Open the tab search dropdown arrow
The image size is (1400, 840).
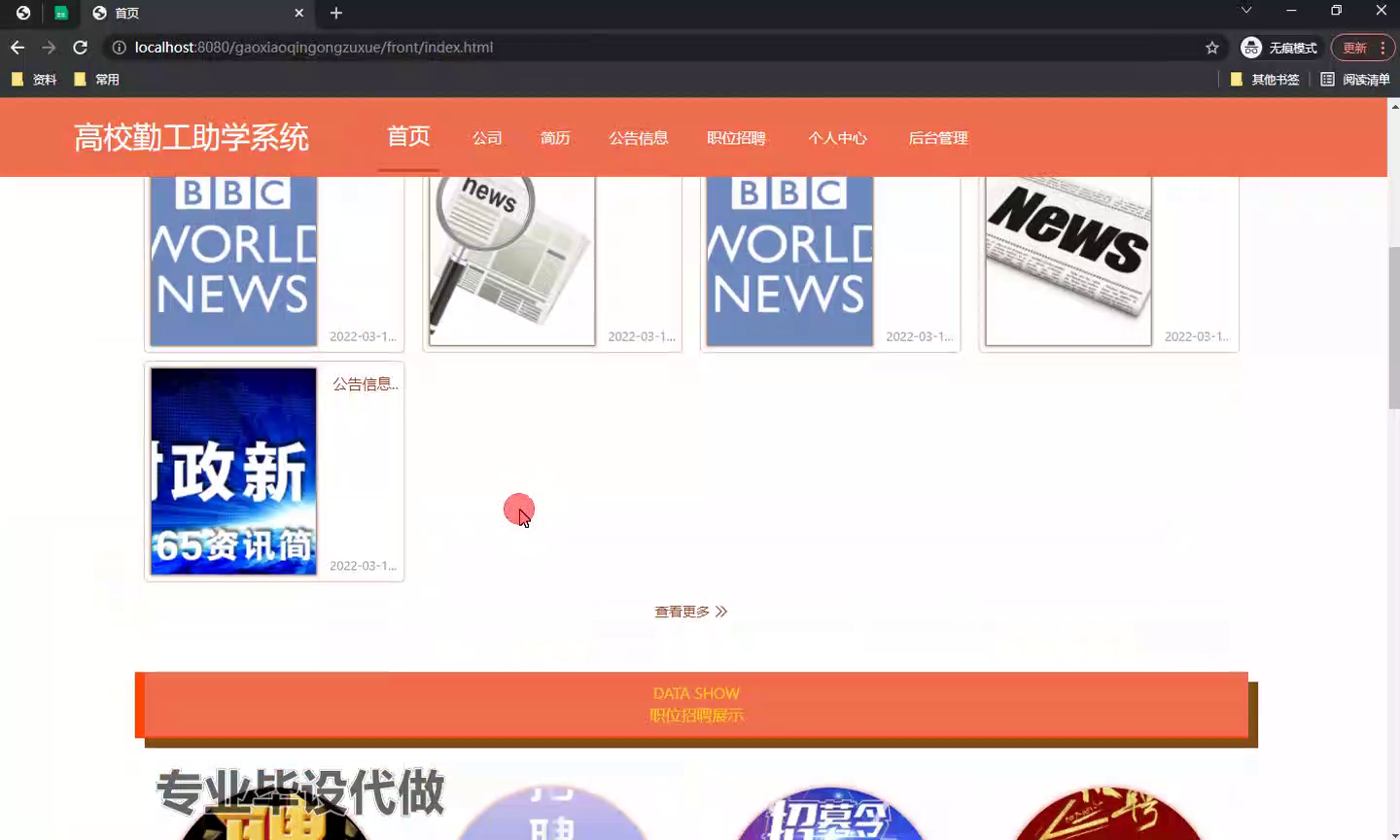(1245, 11)
